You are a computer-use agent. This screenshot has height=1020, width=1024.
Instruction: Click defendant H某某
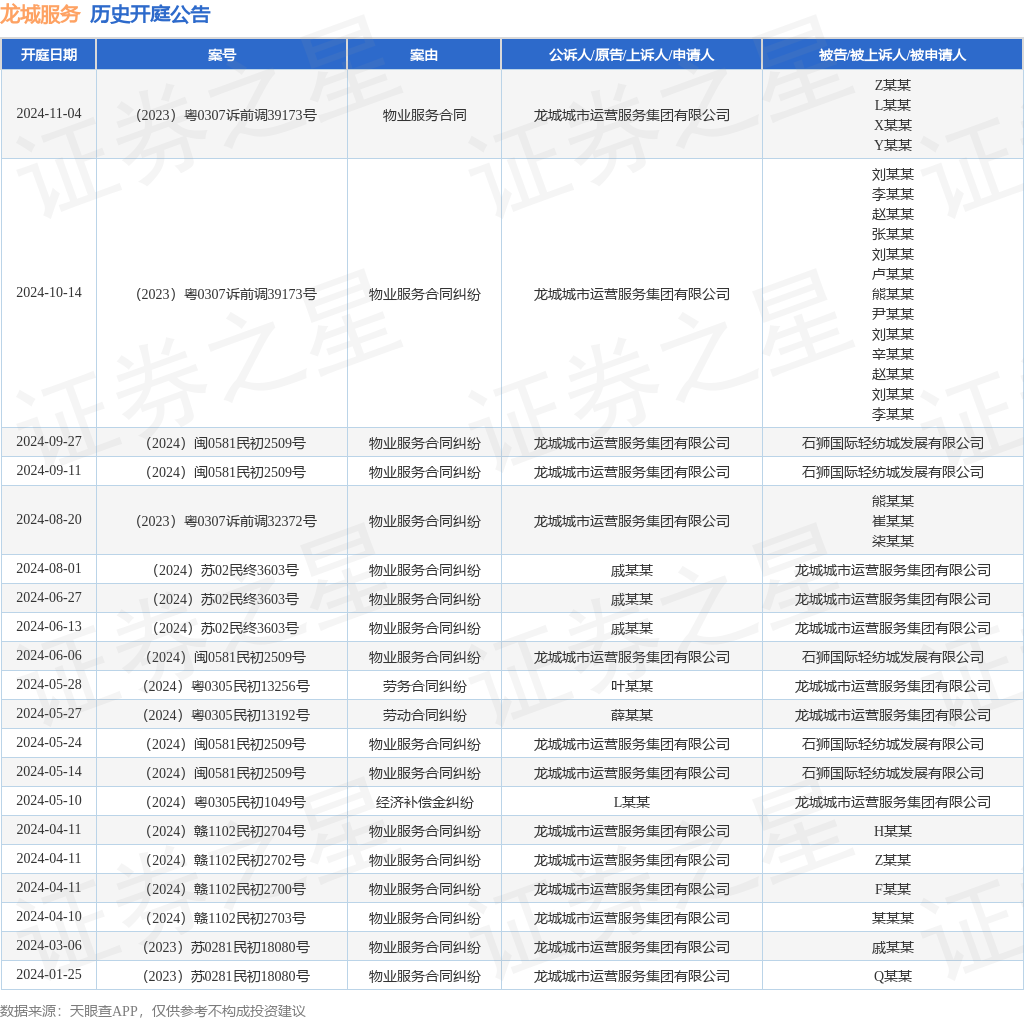893,831
